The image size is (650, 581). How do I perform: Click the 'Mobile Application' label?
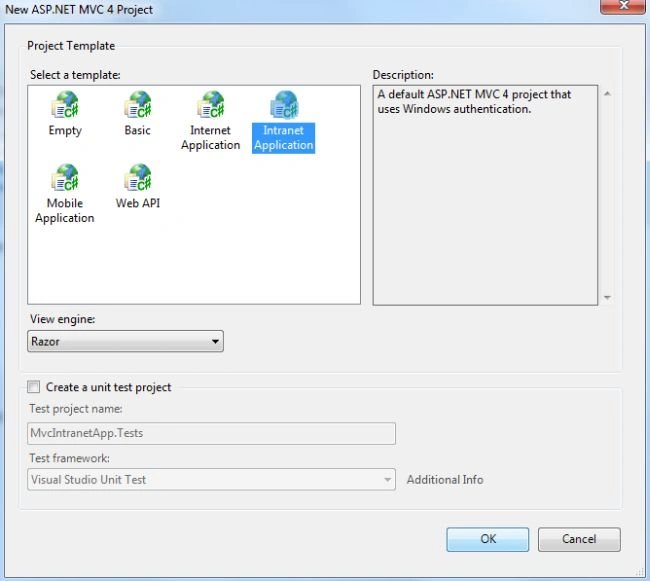[65, 211]
